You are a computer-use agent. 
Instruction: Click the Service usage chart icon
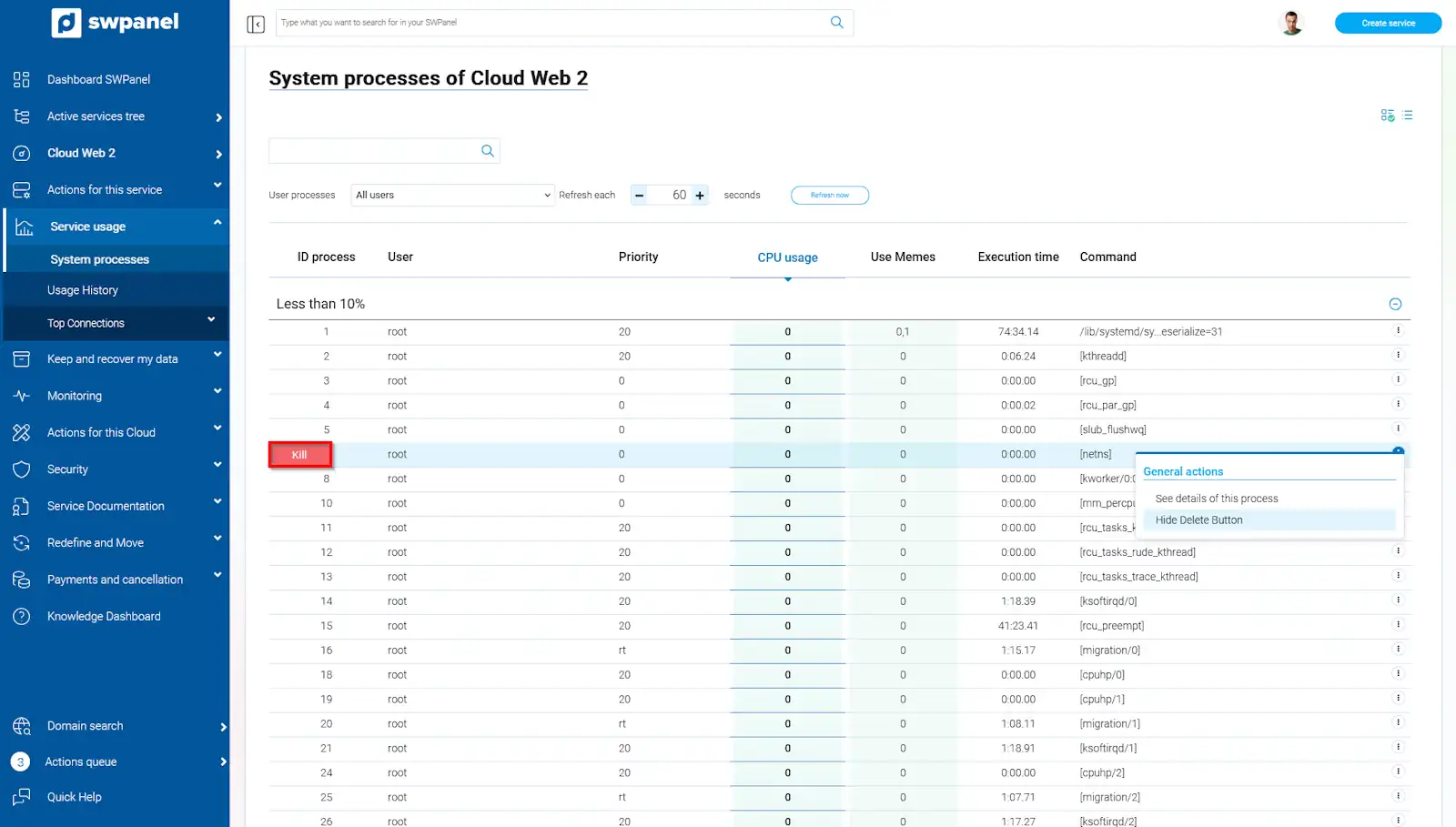(x=25, y=227)
